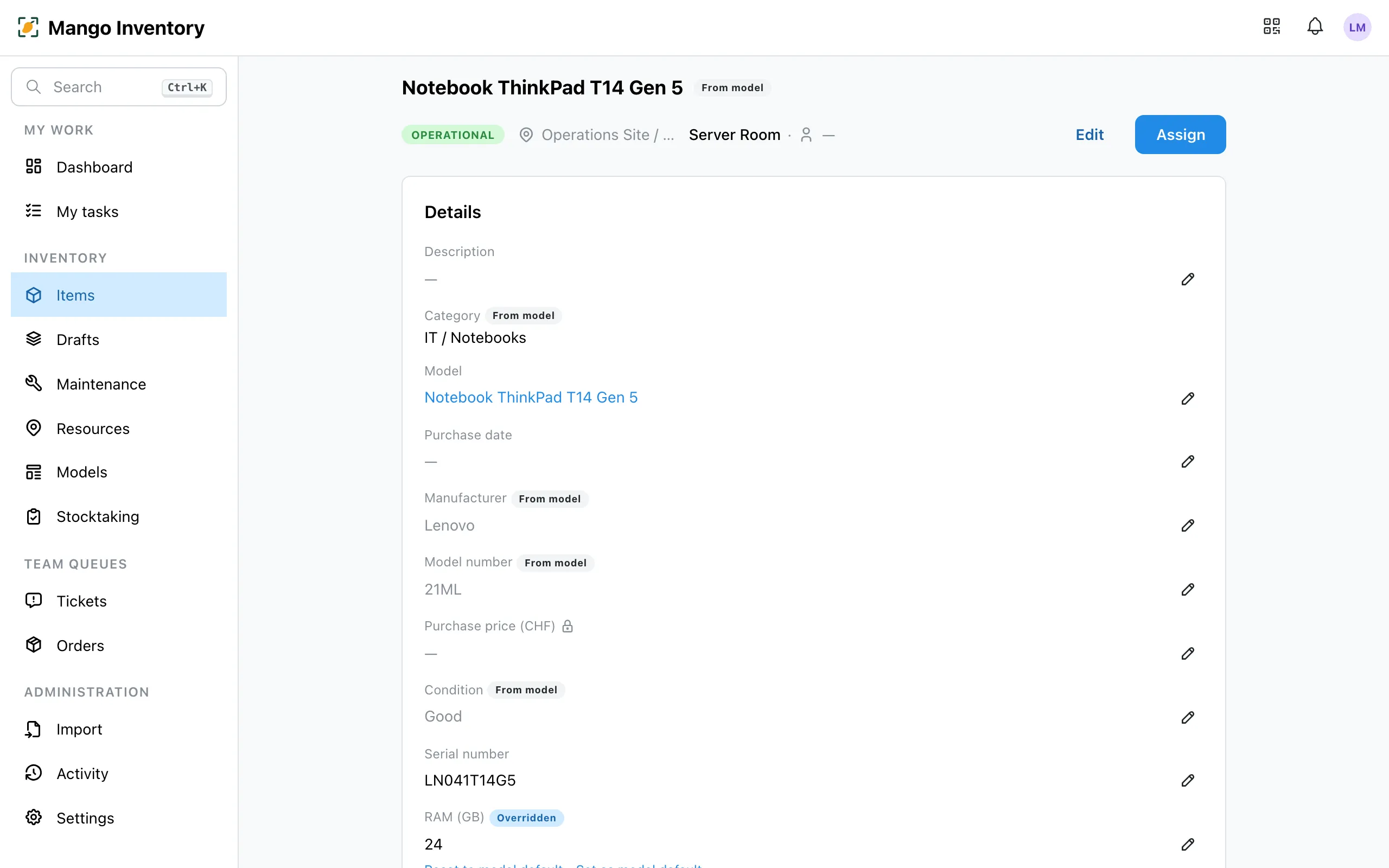1389x868 pixels.
Task: Open Import administration page
Action: (119, 729)
